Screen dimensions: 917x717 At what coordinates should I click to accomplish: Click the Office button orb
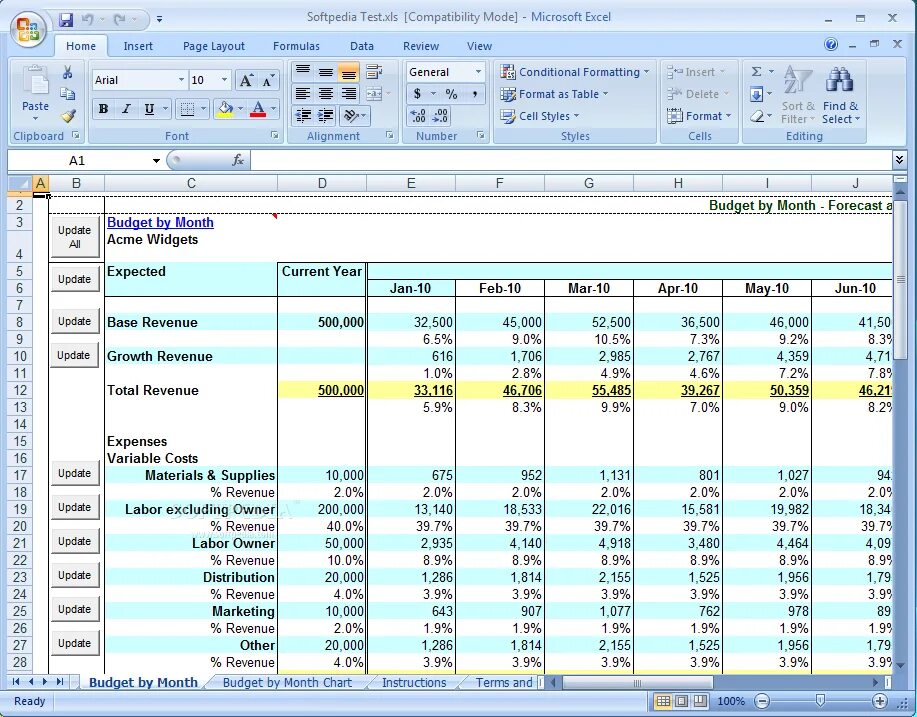coord(28,29)
